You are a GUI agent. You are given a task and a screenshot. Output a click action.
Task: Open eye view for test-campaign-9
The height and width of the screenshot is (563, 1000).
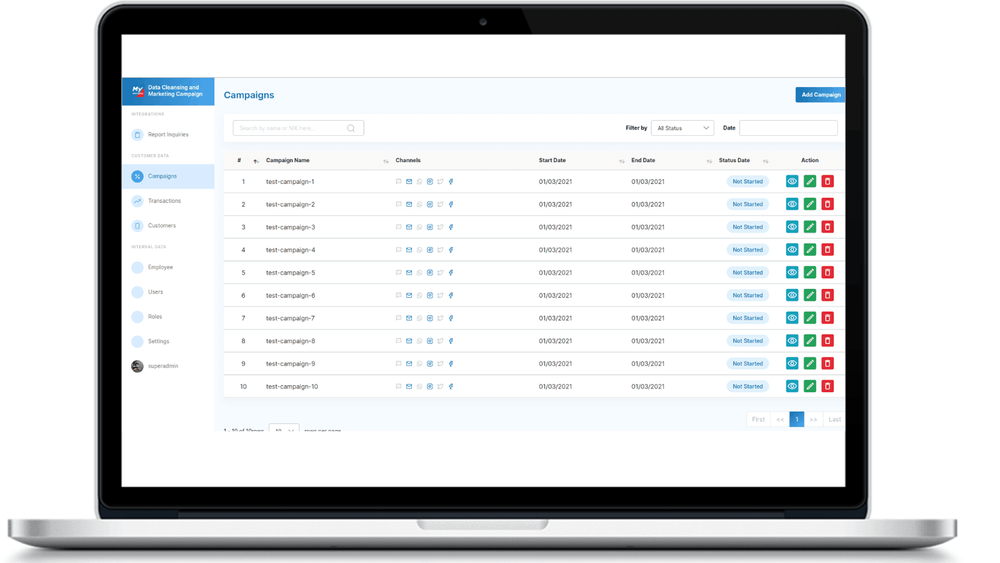[791, 363]
